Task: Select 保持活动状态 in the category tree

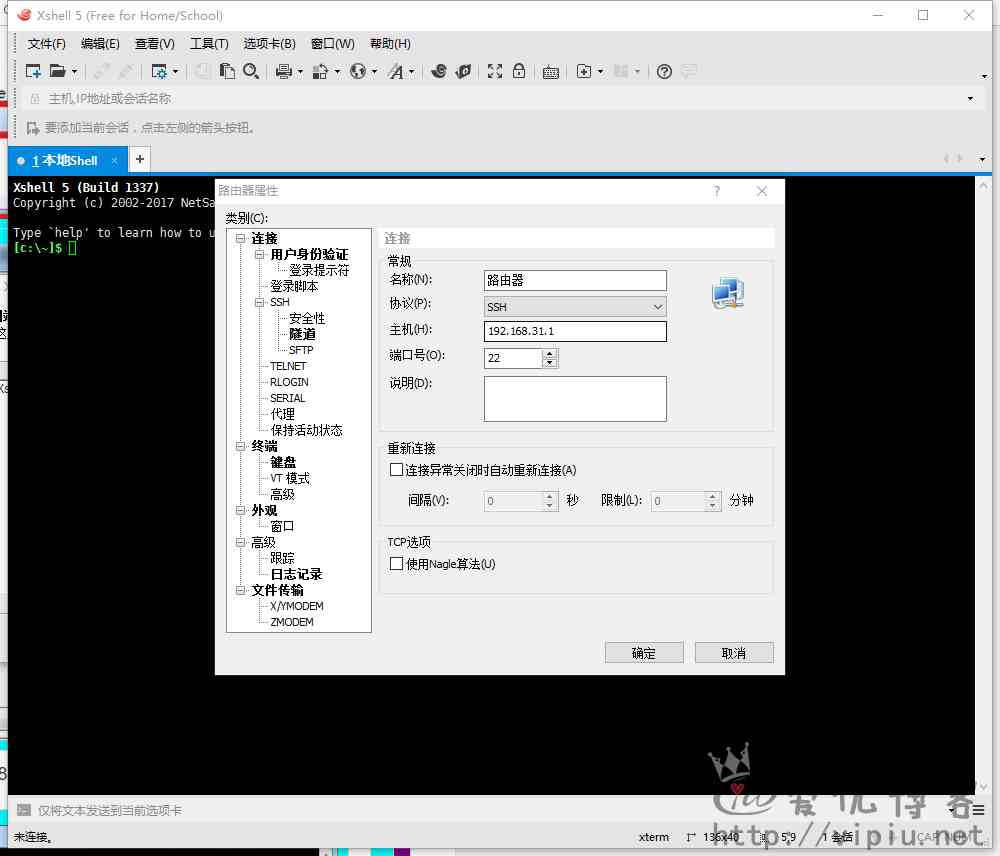Action: (x=306, y=430)
